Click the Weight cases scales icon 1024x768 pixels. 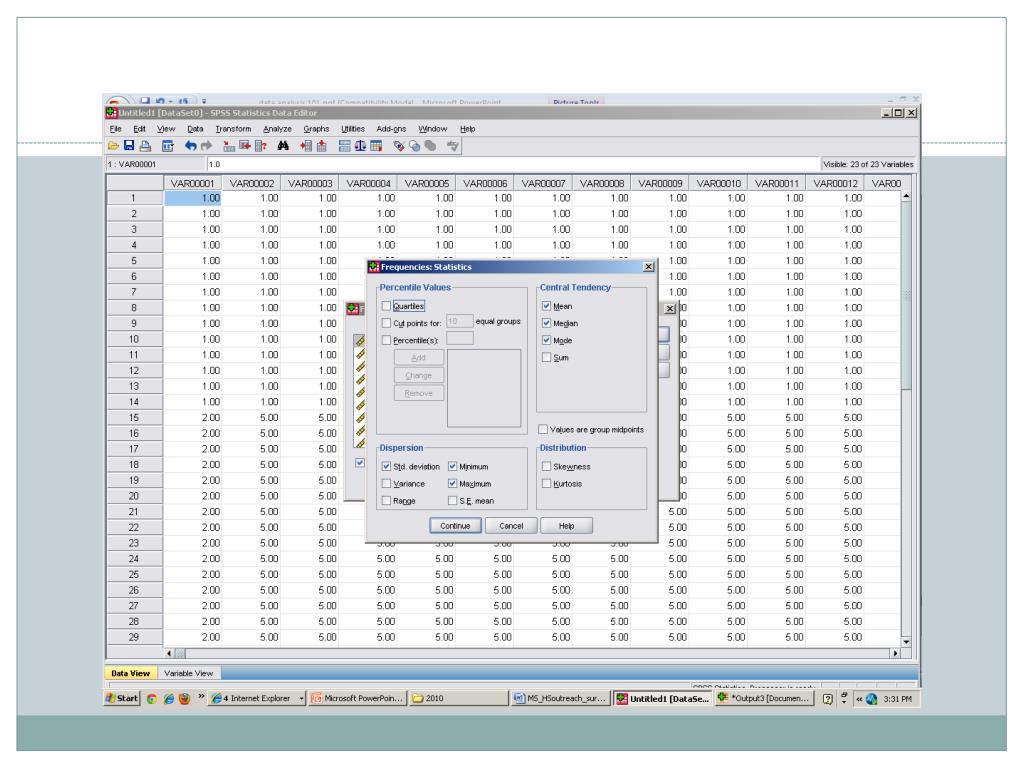click(x=360, y=146)
